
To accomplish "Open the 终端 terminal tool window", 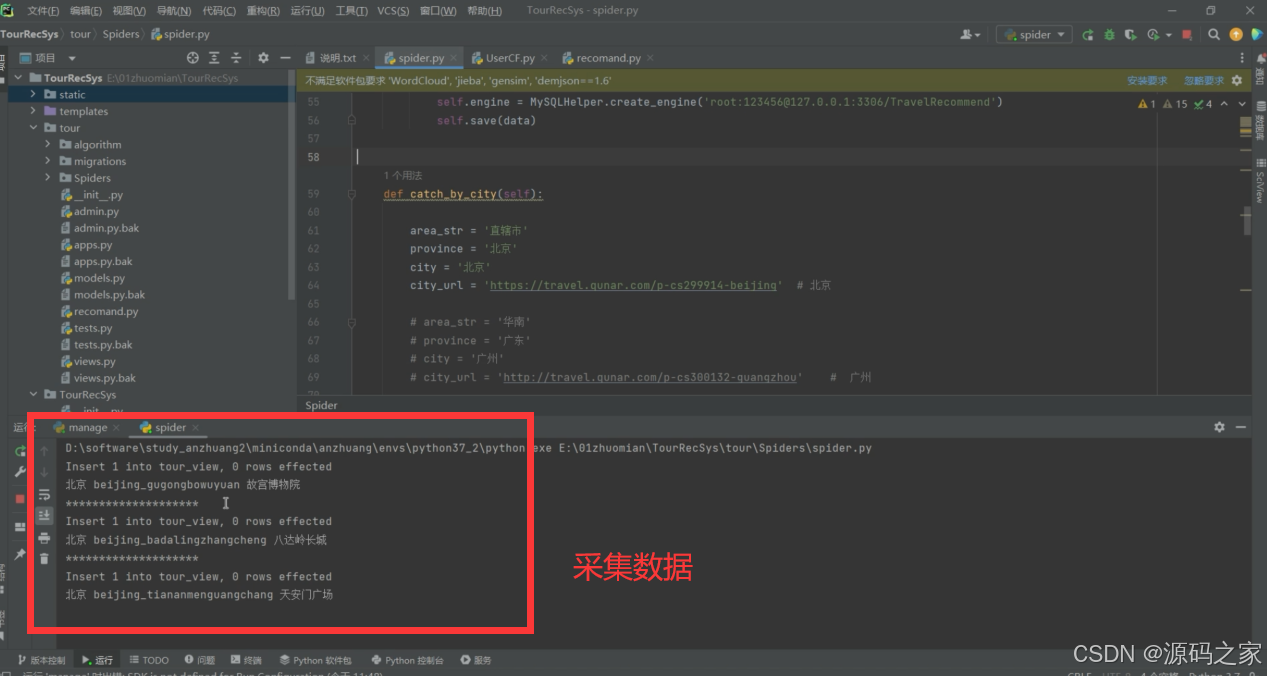I will (x=246, y=660).
